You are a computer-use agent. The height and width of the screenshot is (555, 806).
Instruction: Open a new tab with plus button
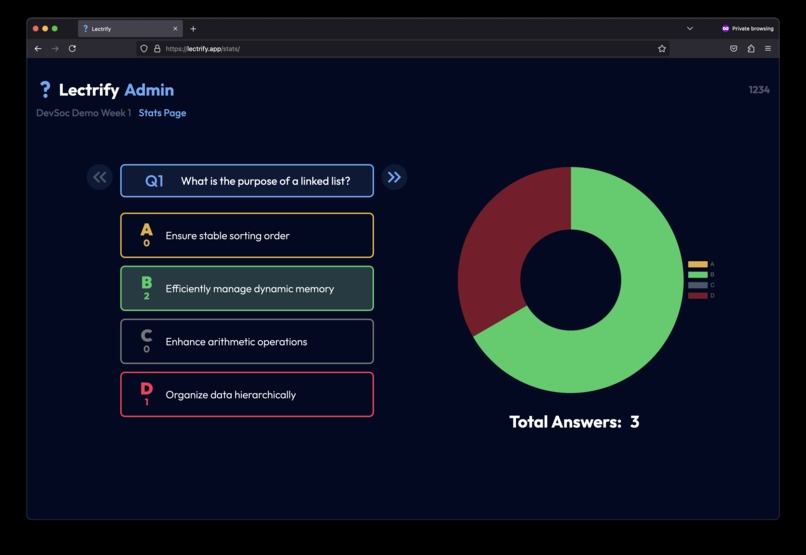(x=193, y=29)
